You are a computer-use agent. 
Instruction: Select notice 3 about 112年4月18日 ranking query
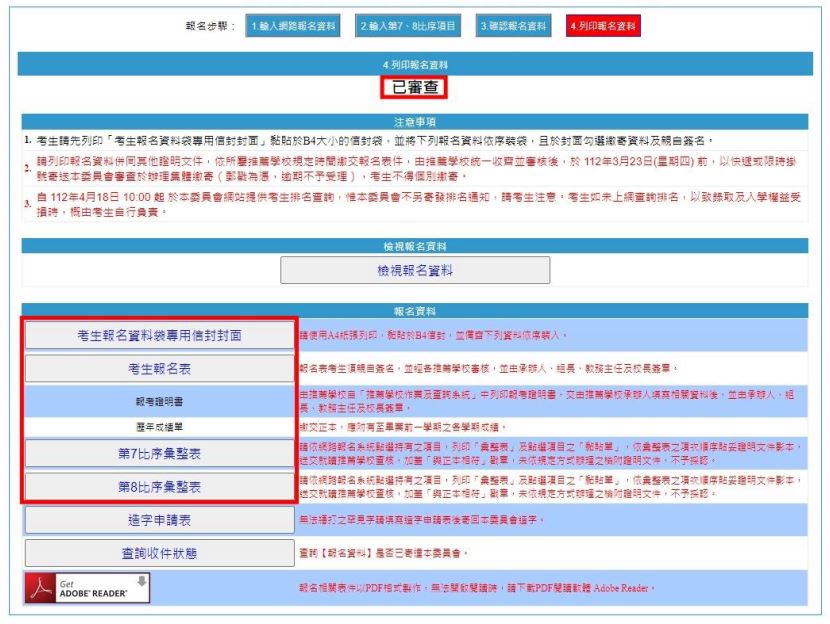click(x=418, y=204)
